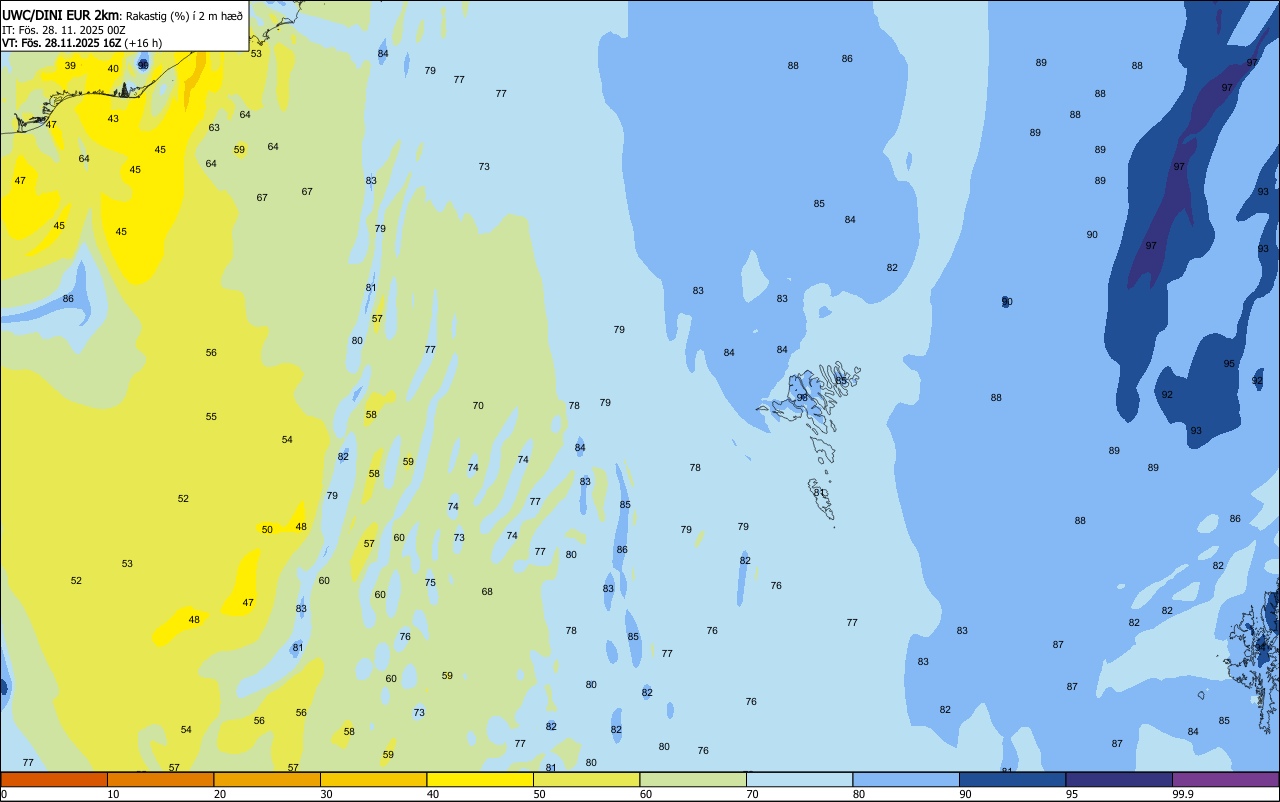
Task: Click the indigo 95–99.9 legend segment
Action: 1119,779
